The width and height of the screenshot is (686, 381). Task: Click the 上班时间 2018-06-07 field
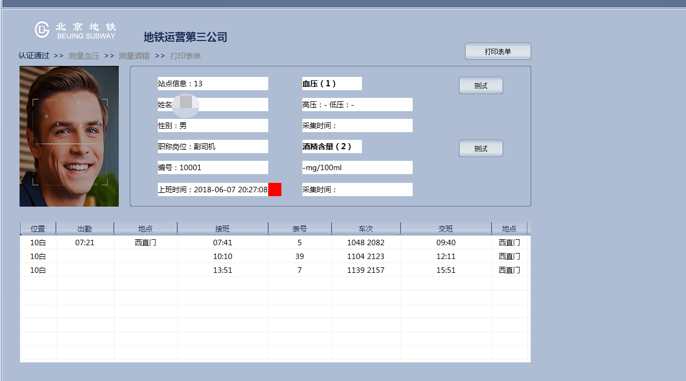click(213, 189)
